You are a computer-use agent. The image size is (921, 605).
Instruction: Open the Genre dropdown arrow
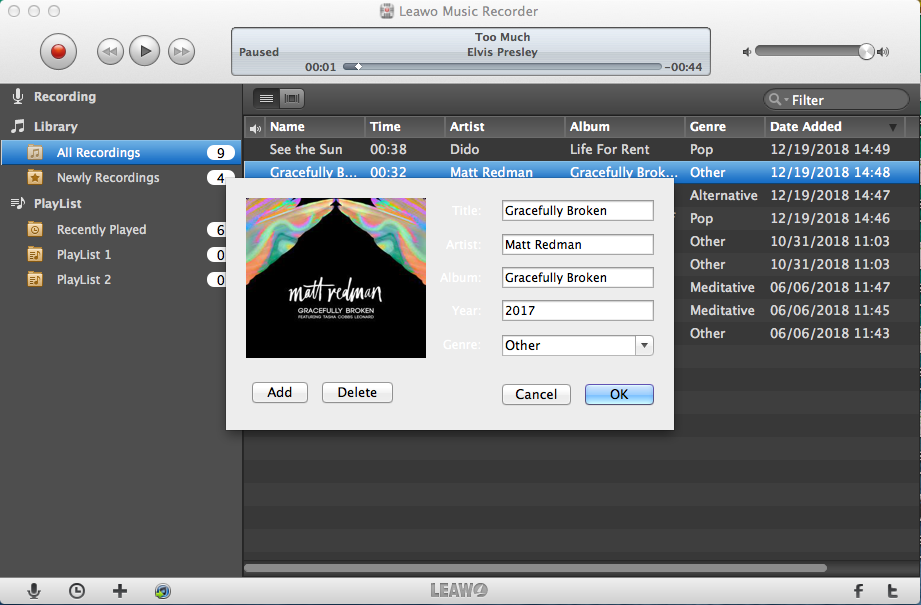[x=644, y=345]
